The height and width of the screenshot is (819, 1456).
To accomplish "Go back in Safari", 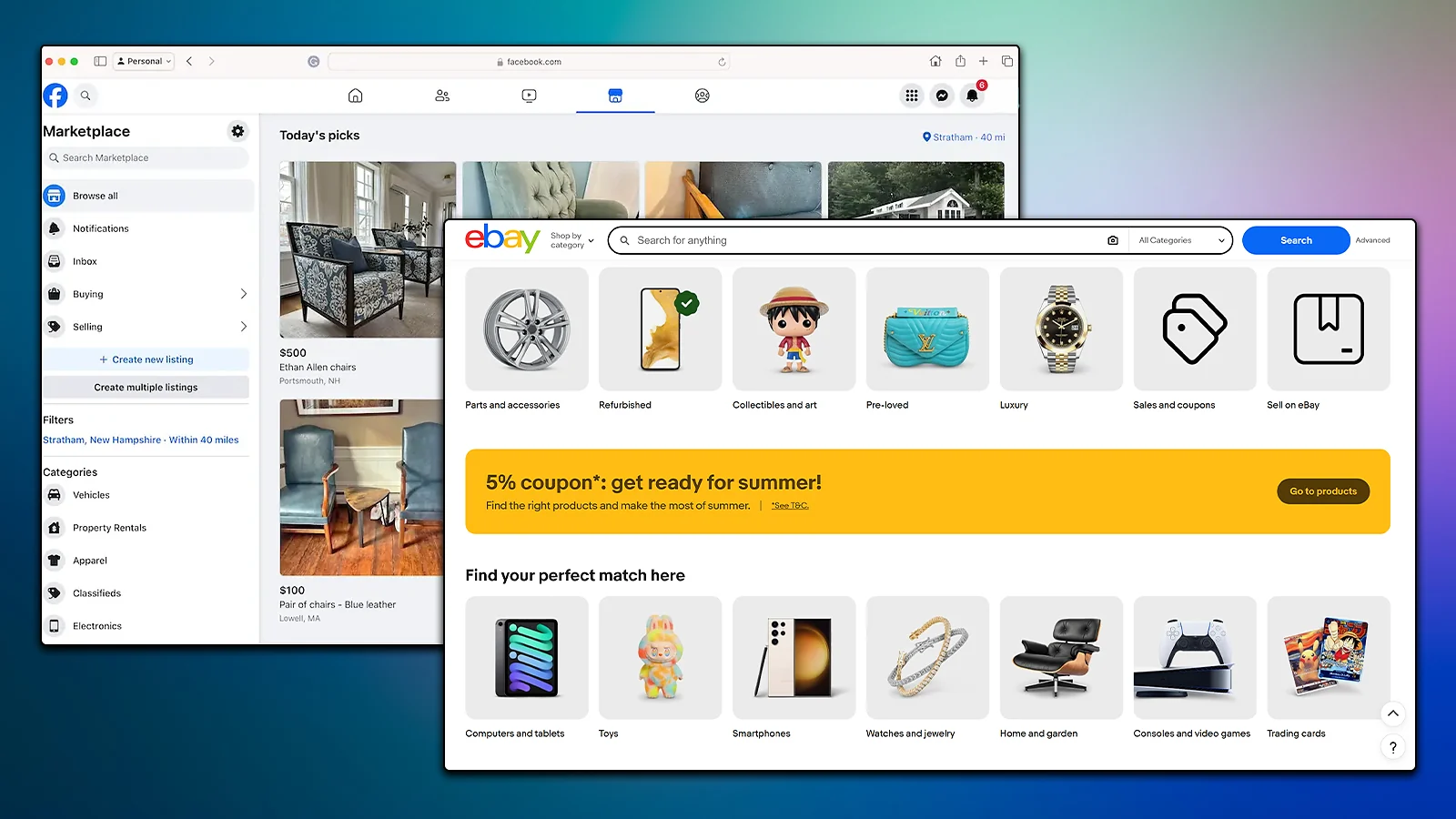I will point(189,61).
